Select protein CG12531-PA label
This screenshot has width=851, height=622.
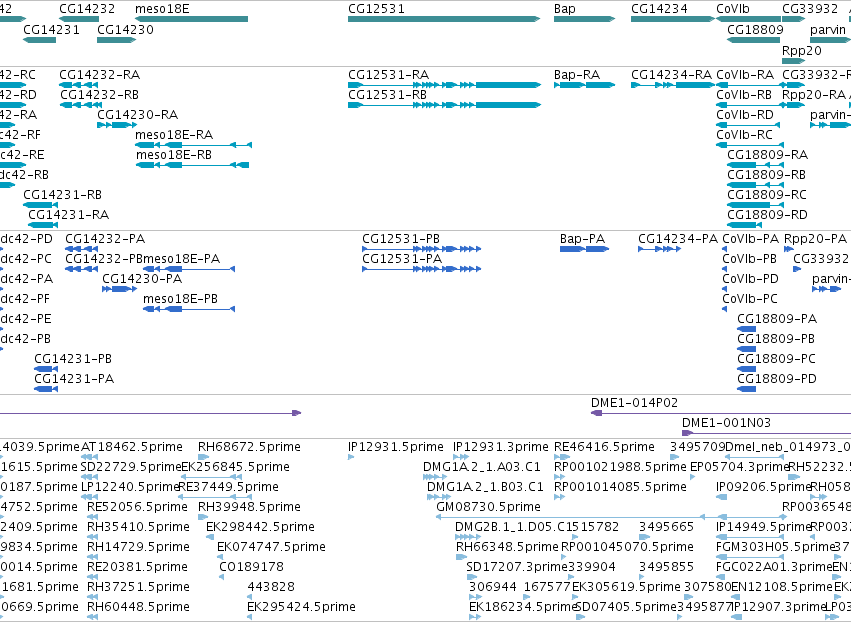[402, 259]
